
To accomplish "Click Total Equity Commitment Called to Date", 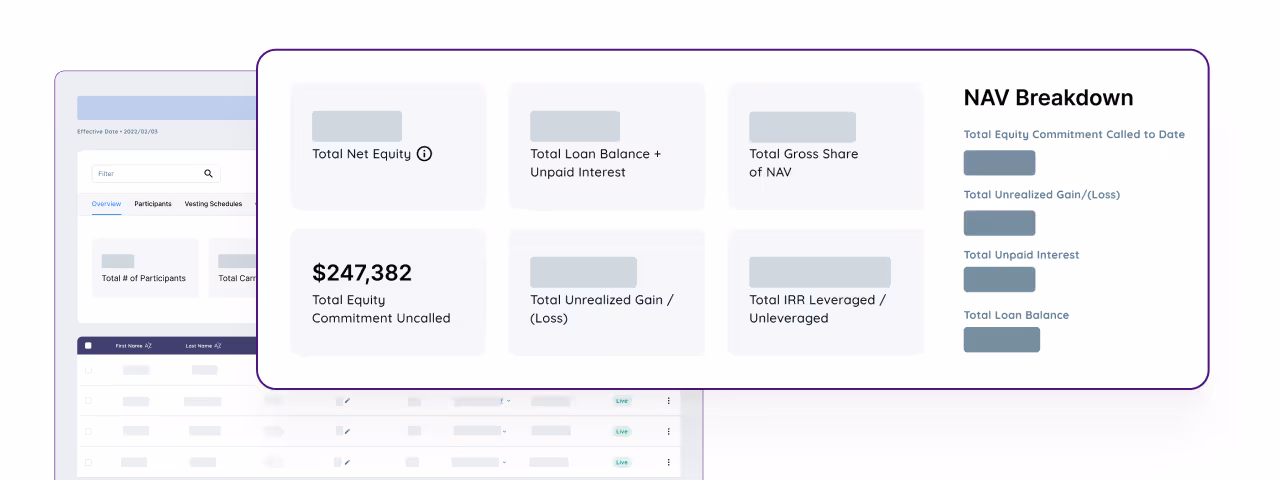I will pos(1074,134).
